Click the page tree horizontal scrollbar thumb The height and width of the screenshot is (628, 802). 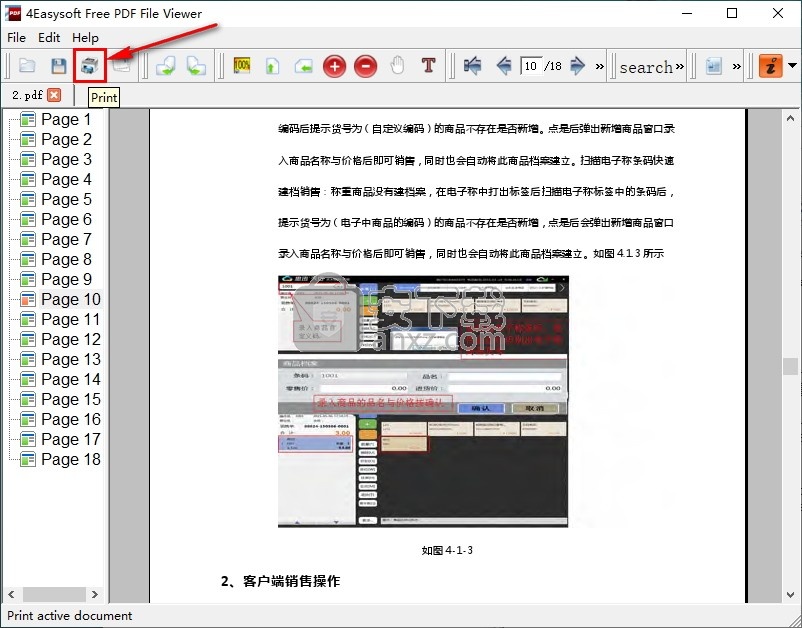tap(54, 594)
